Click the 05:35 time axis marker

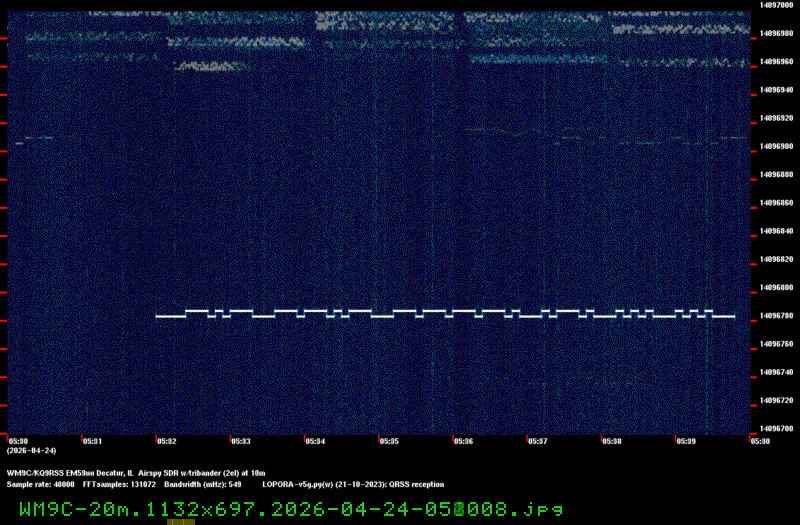pyautogui.click(x=389, y=440)
